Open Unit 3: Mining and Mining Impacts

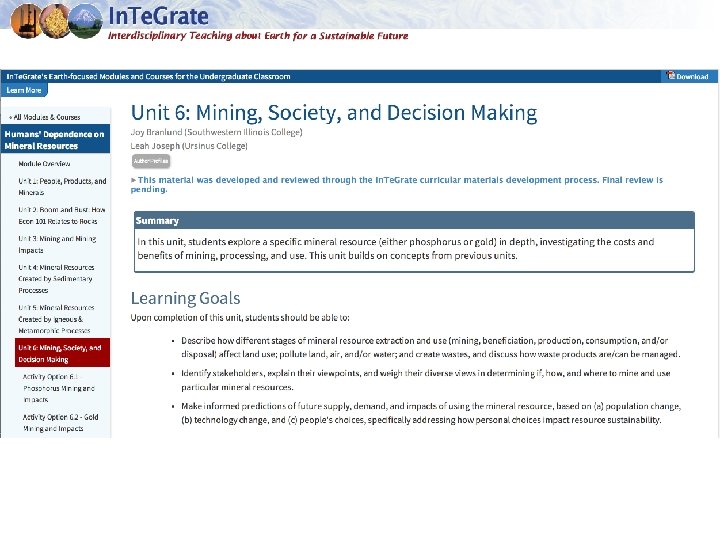pos(57,244)
